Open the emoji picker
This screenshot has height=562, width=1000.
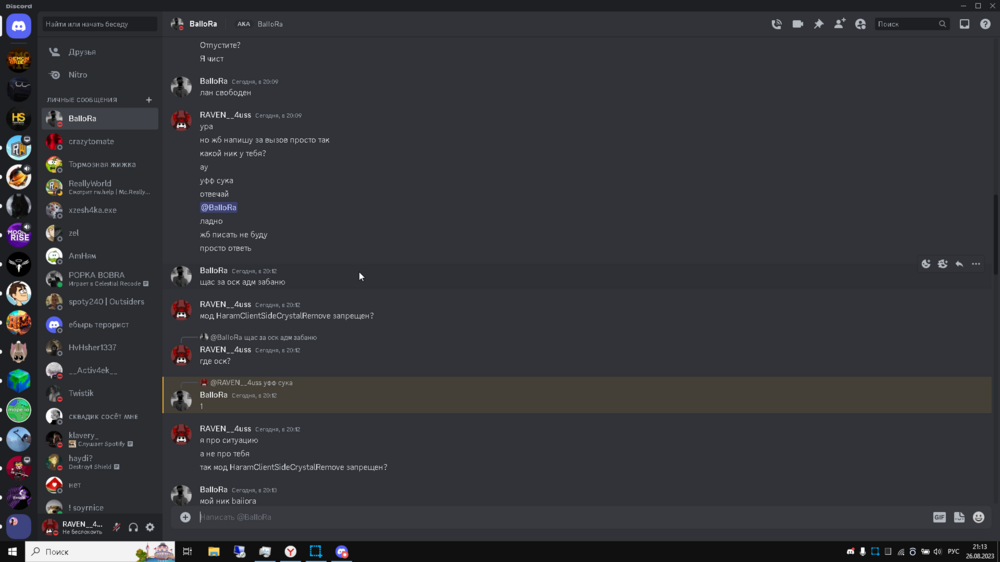(x=979, y=517)
